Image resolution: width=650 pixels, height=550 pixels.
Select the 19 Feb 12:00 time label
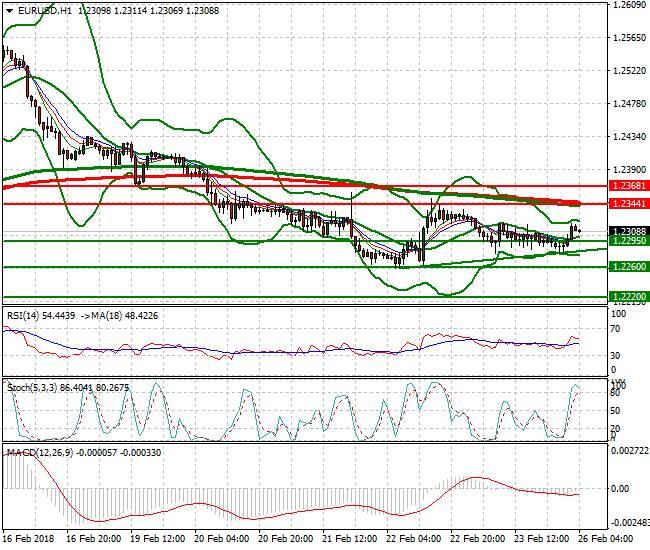[x=158, y=539]
